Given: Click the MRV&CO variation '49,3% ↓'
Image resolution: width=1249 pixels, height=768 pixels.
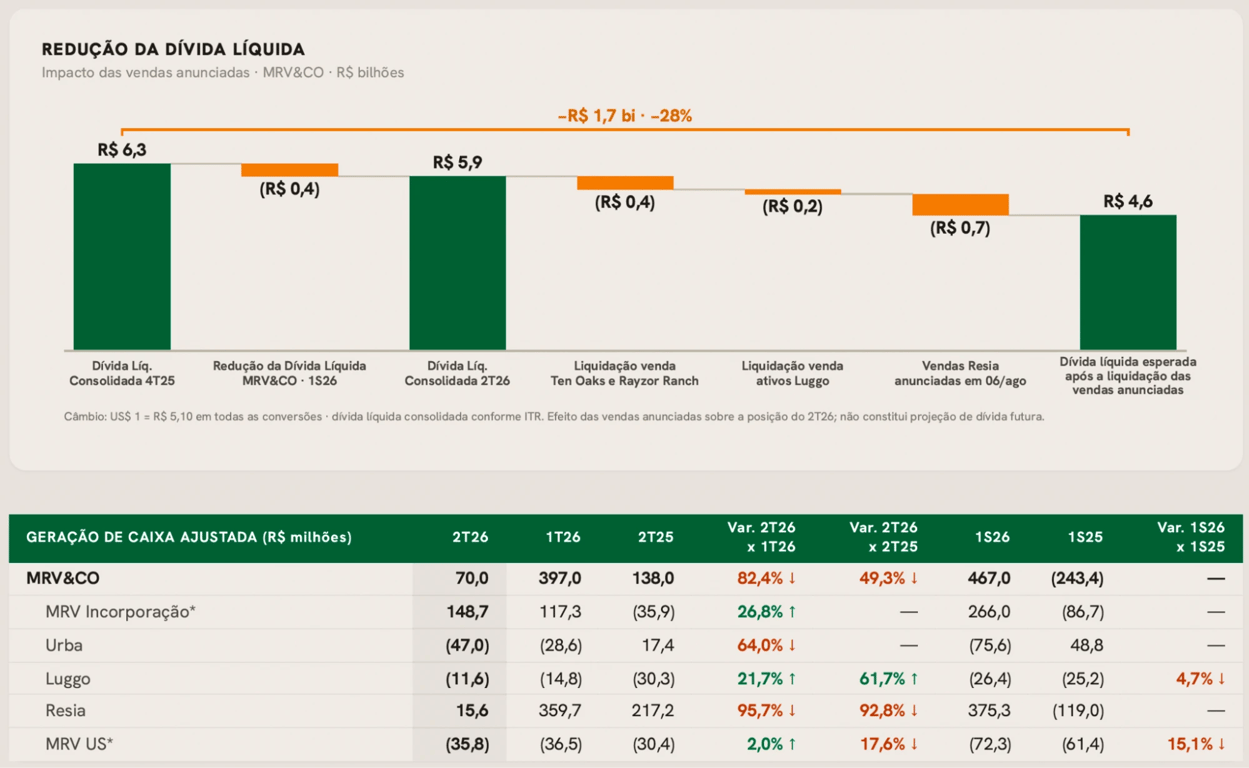Looking at the screenshot, I should point(889,579).
